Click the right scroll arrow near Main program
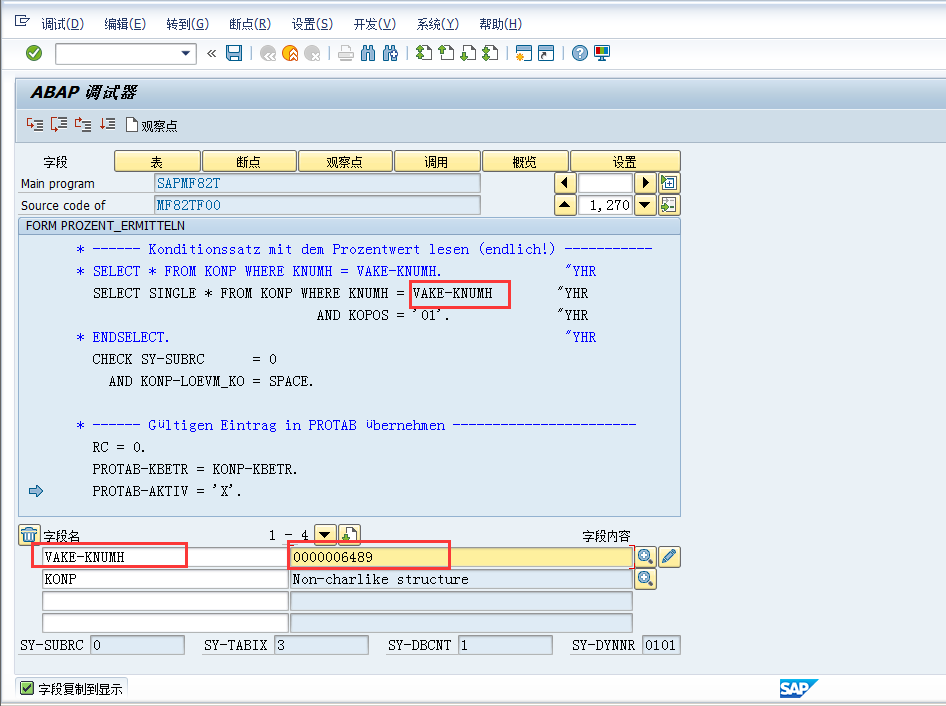This screenshot has height=706, width=946. click(x=644, y=182)
